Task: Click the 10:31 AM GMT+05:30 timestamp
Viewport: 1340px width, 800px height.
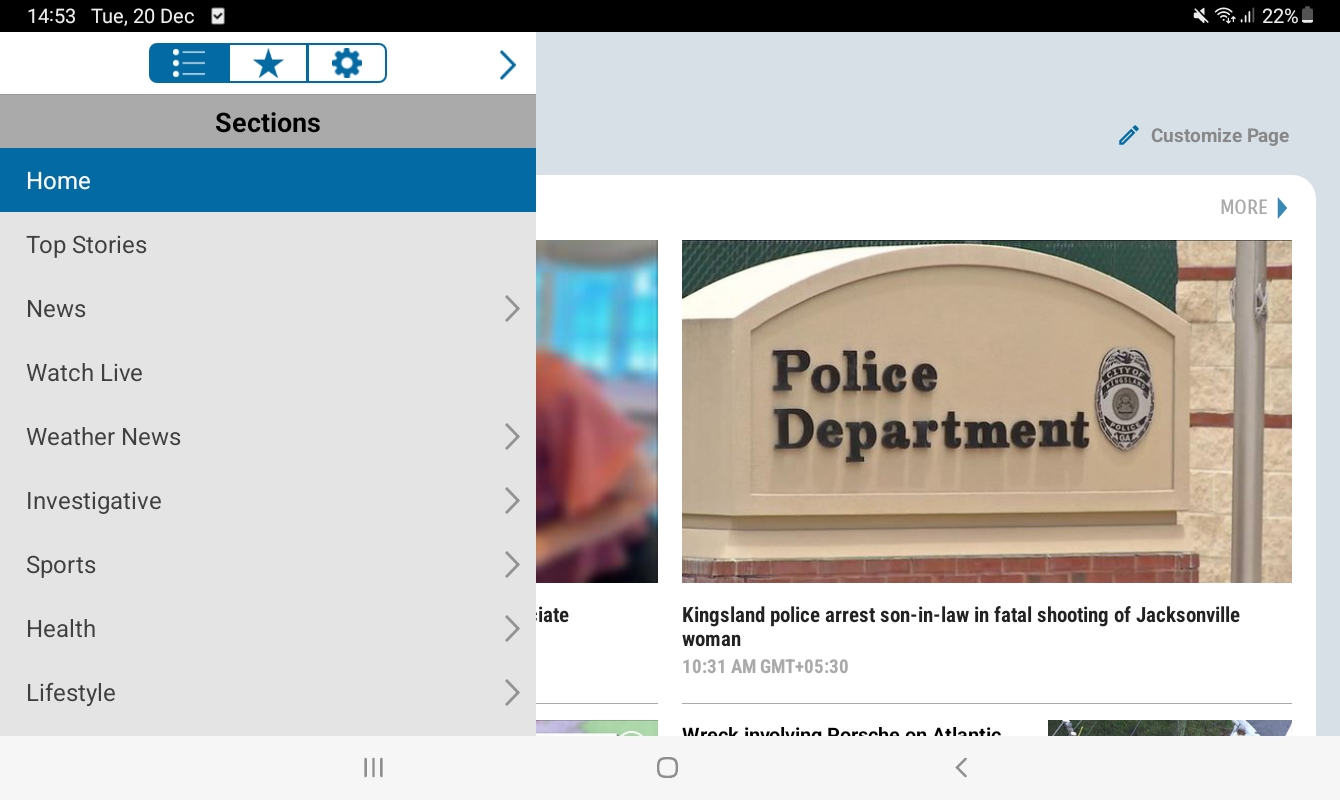Action: pos(765,667)
